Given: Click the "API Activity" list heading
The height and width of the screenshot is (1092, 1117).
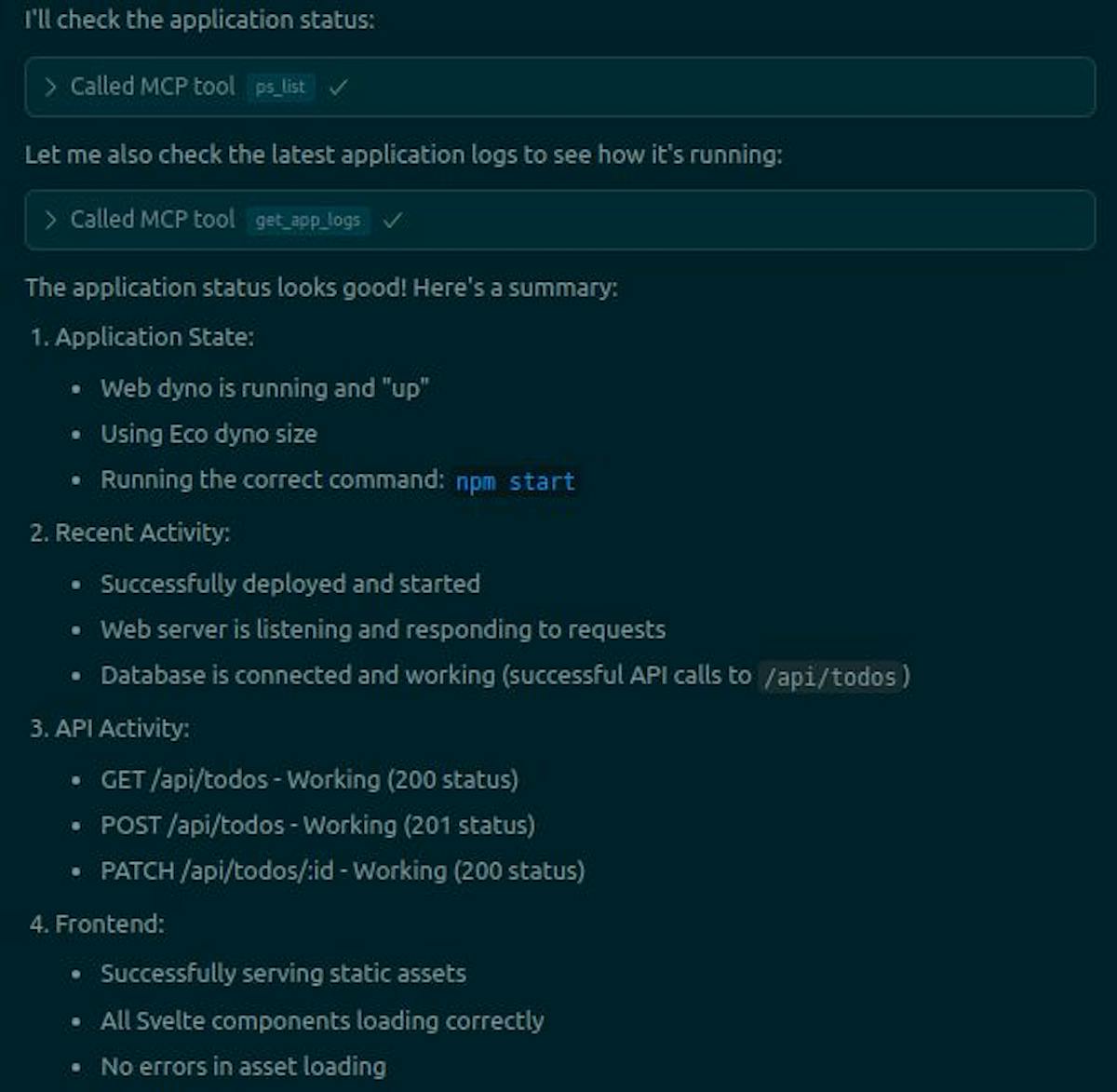Looking at the screenshot, I should 121,728.
